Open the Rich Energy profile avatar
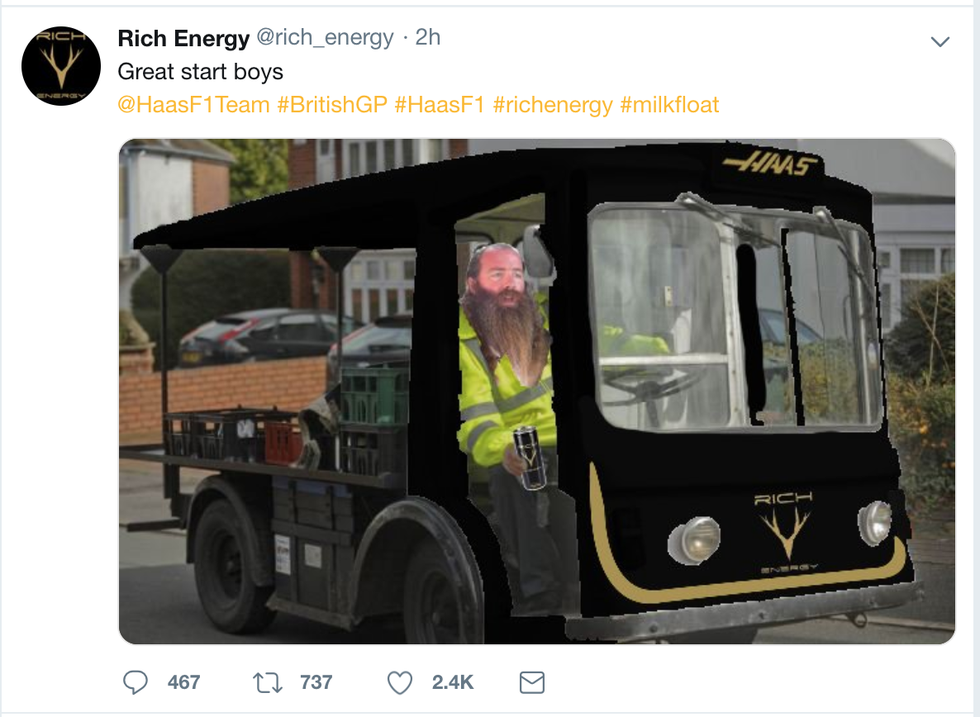Viewport: 980px width, 717px height. (x=61, y=66)
